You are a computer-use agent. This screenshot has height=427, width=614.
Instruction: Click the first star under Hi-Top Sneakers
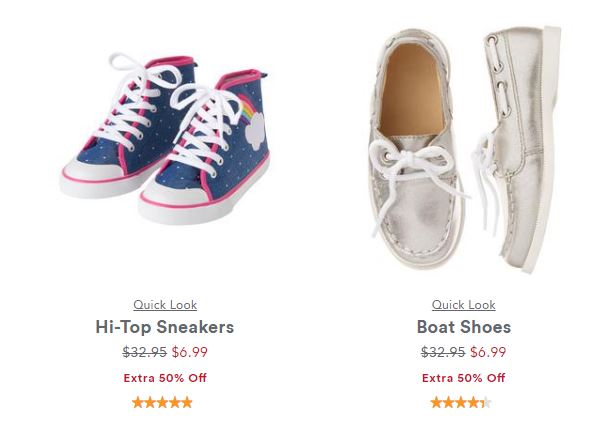(138, 402)
